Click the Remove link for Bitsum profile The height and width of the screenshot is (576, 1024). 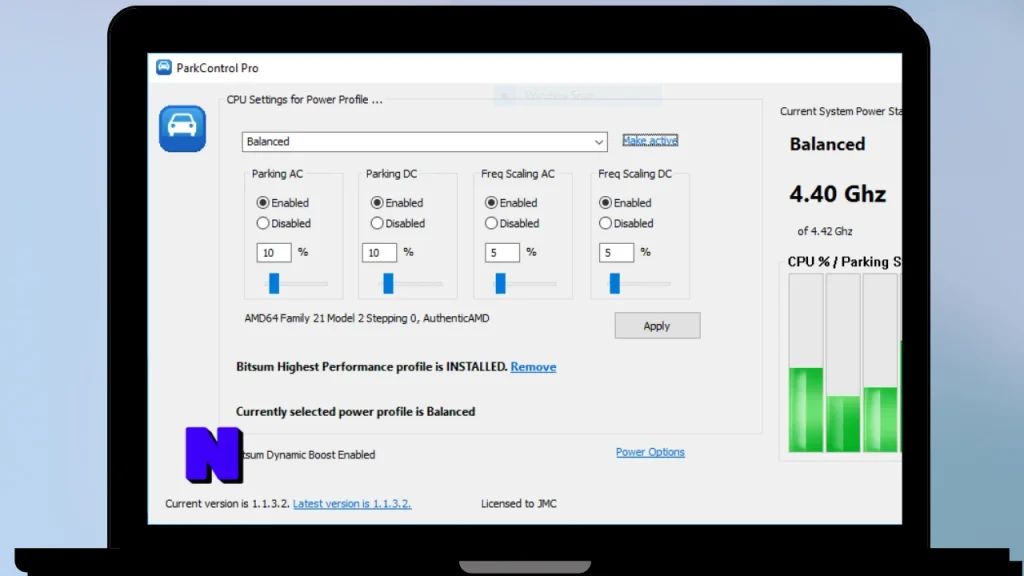point(534,367)
